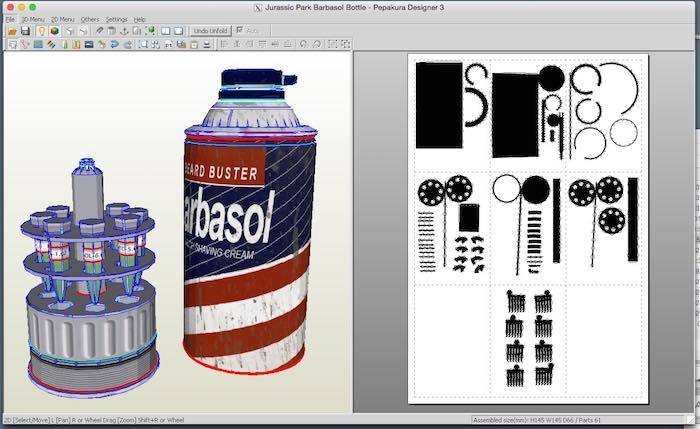The width and height of the screenshot is (700, 429).
Task: Click the diagonal colored stripes icon
Action: click(51, 44)
